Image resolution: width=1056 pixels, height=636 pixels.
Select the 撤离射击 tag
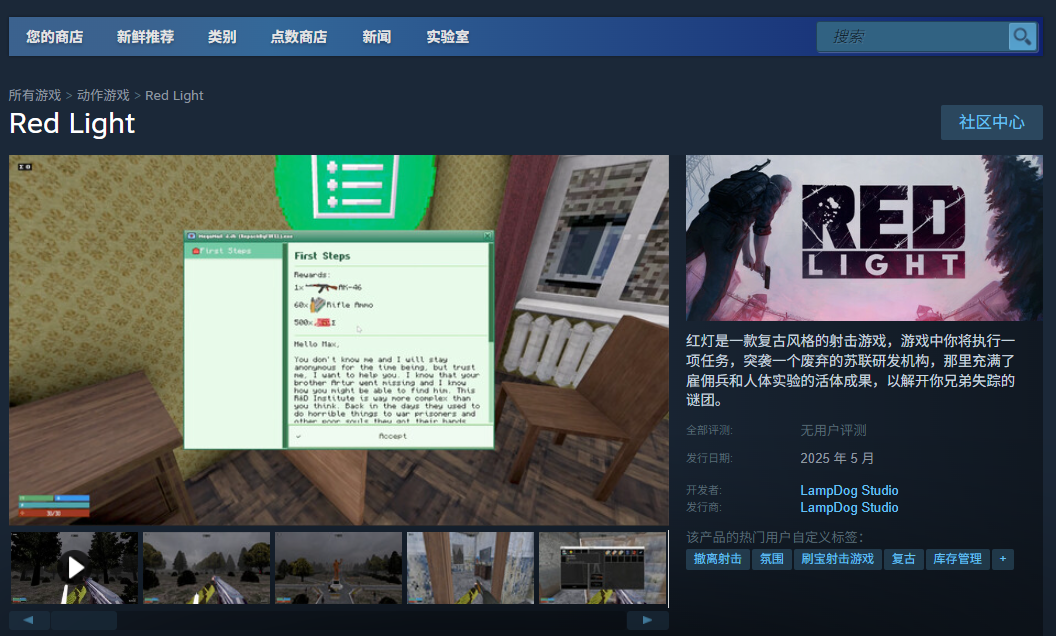click(716, 559)
